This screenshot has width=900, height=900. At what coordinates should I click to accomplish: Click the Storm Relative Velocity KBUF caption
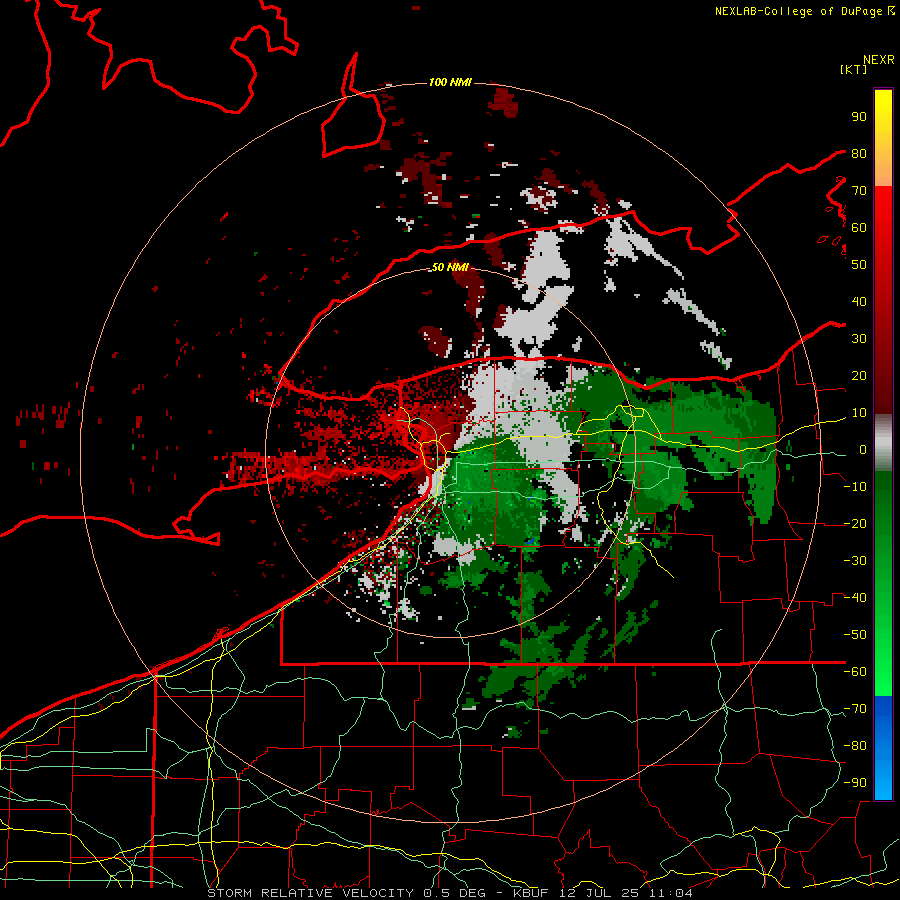point(449,893)
